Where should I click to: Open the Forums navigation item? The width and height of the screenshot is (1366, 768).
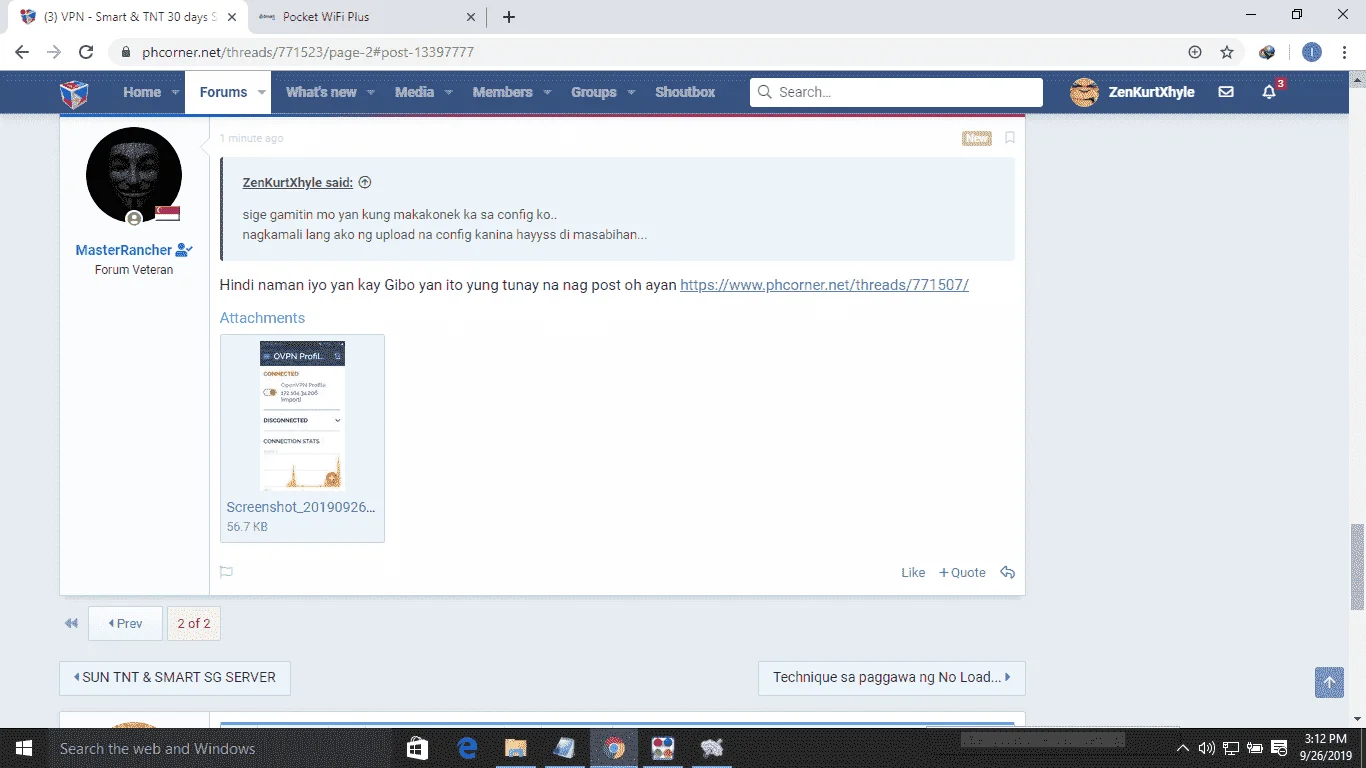(223, 92)
